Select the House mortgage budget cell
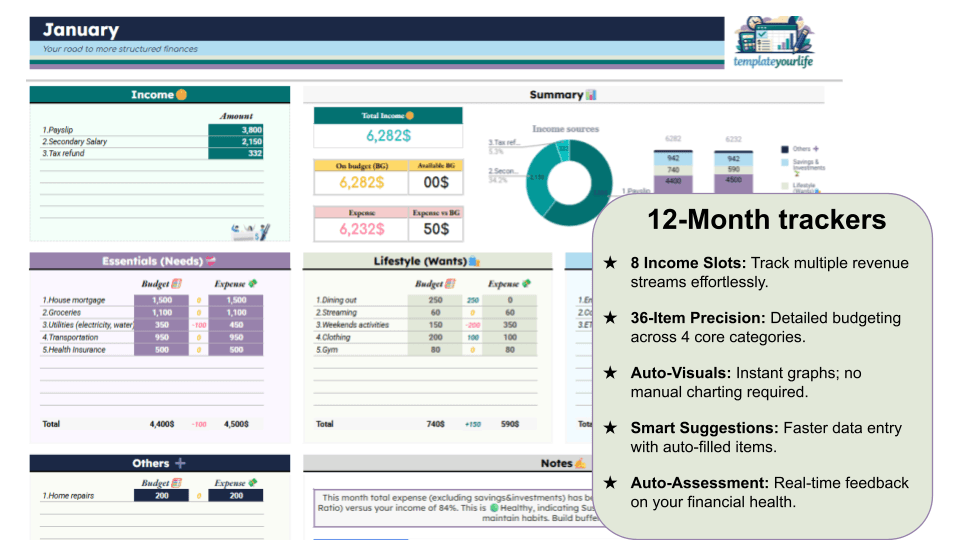This screenshot has width=960, height=540. point(162,300)
